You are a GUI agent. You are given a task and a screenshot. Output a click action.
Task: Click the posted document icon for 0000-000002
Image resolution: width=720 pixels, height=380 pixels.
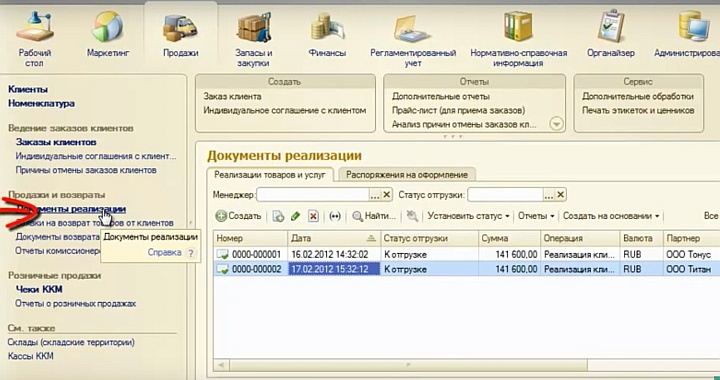[223, 269]
